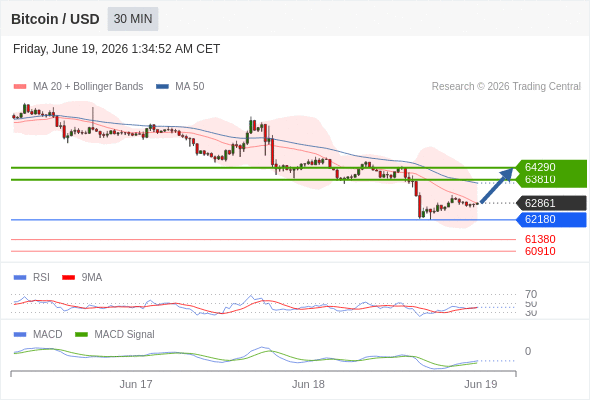Click the Jun 17 date axis label
The width and height of the screenshot is (590, 400).
click(136, 384)
